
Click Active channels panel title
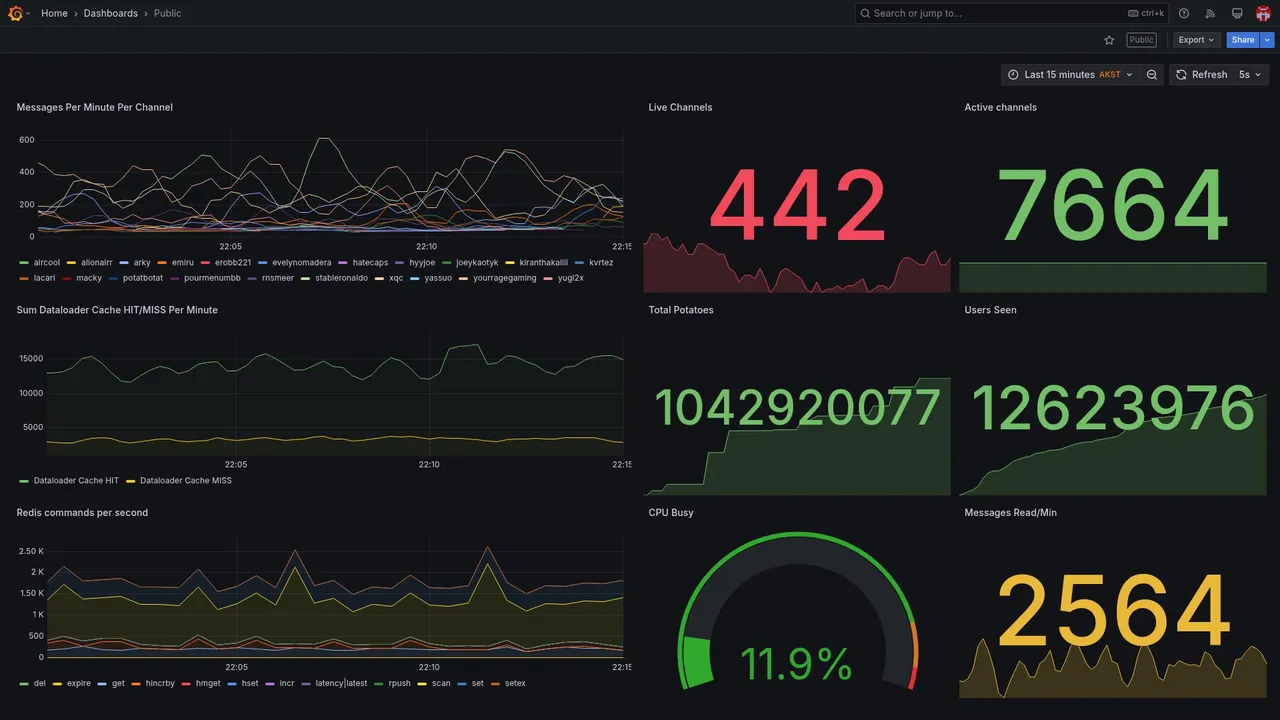[x=1000, y=107]
